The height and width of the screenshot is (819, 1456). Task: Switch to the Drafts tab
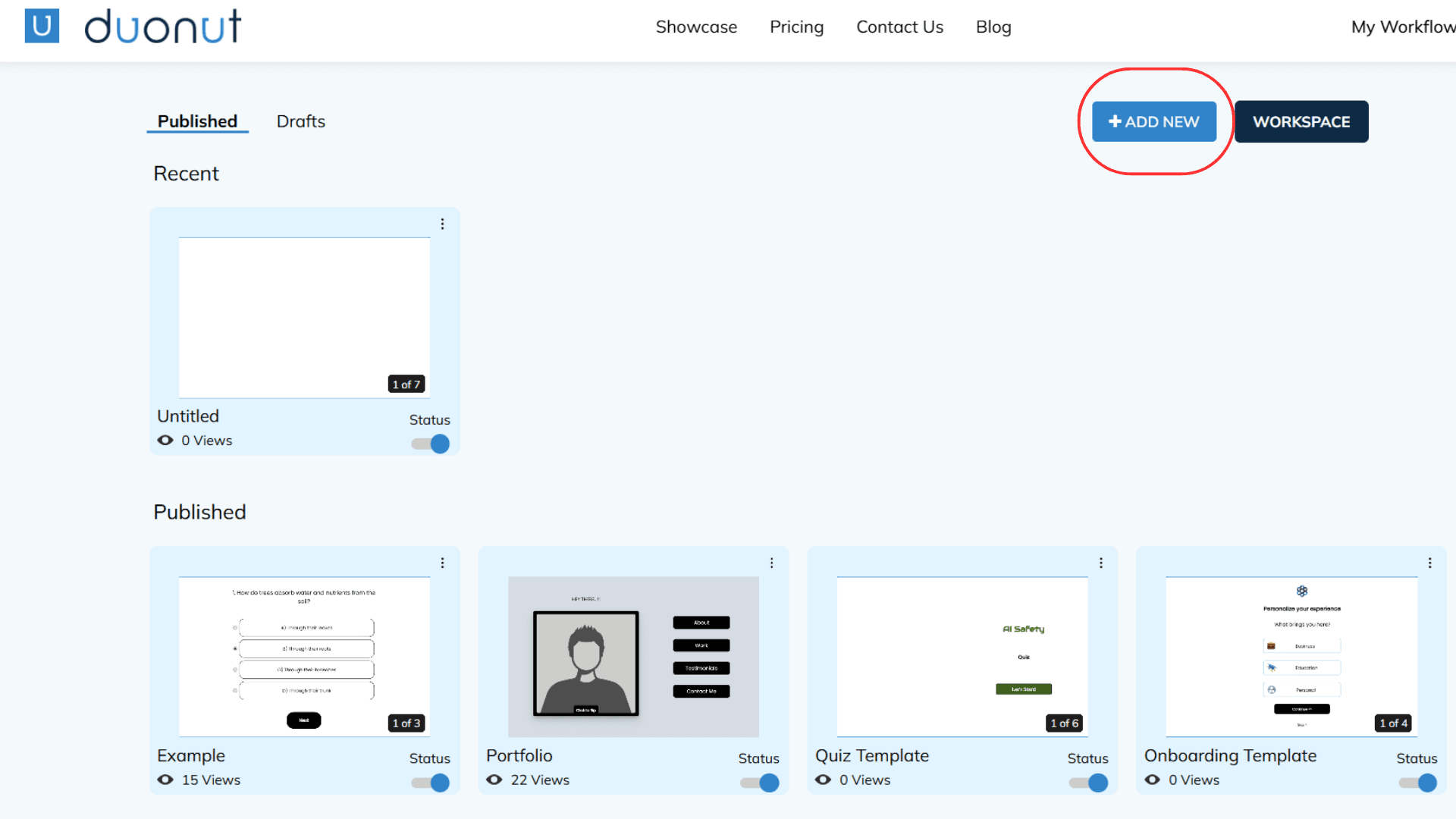[x=300, y=121]
